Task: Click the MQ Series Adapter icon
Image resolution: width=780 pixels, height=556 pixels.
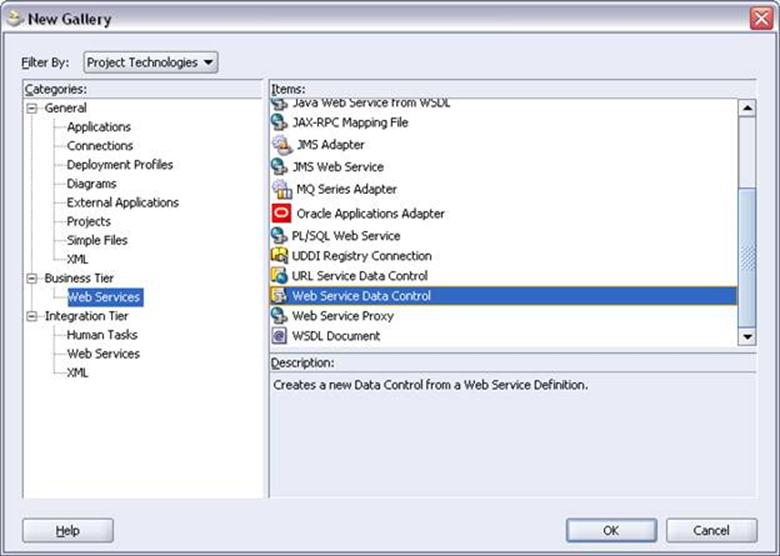Action: pos(282,189)
